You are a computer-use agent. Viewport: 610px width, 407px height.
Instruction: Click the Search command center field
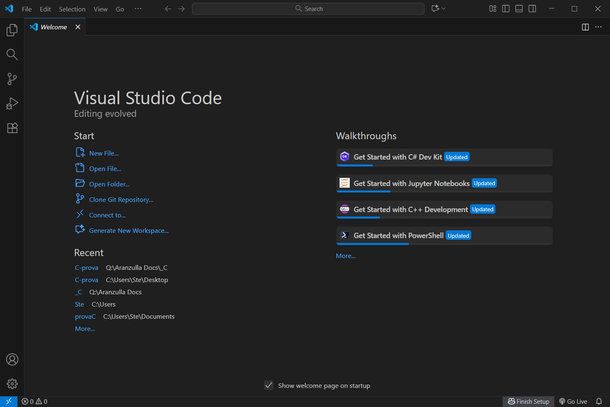[308, 9]
